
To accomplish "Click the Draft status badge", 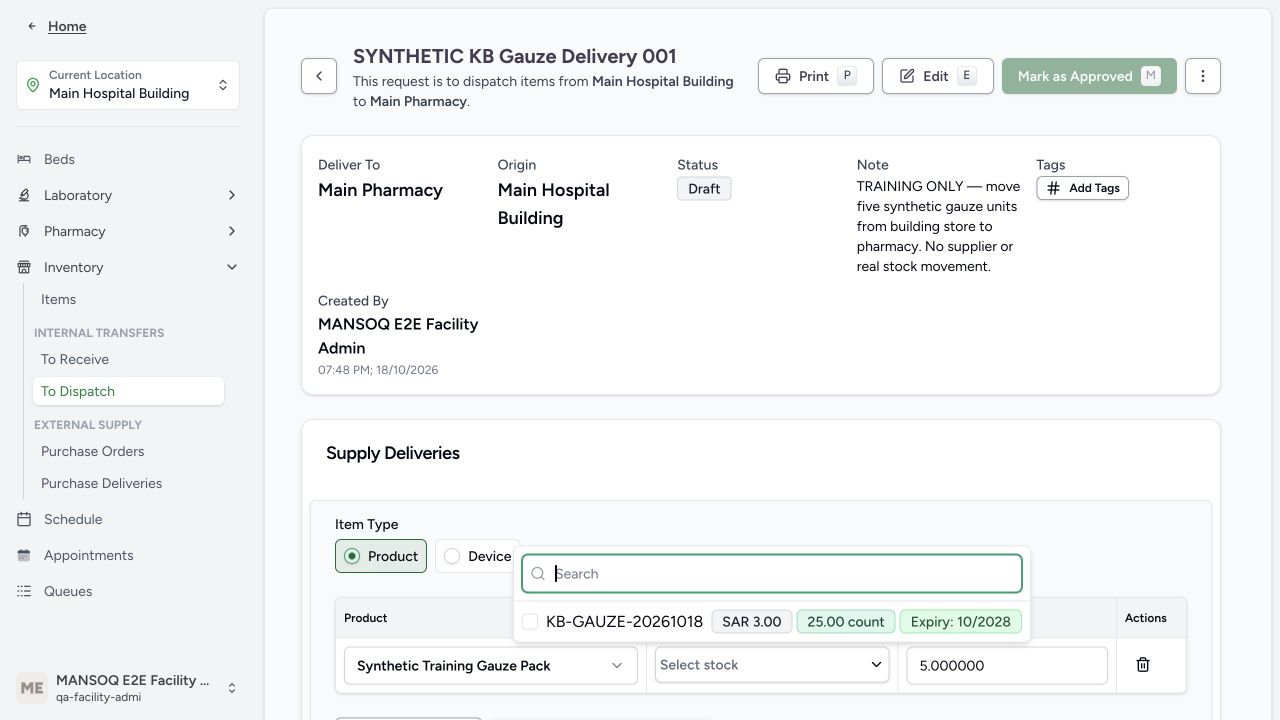I will (704, 189).
